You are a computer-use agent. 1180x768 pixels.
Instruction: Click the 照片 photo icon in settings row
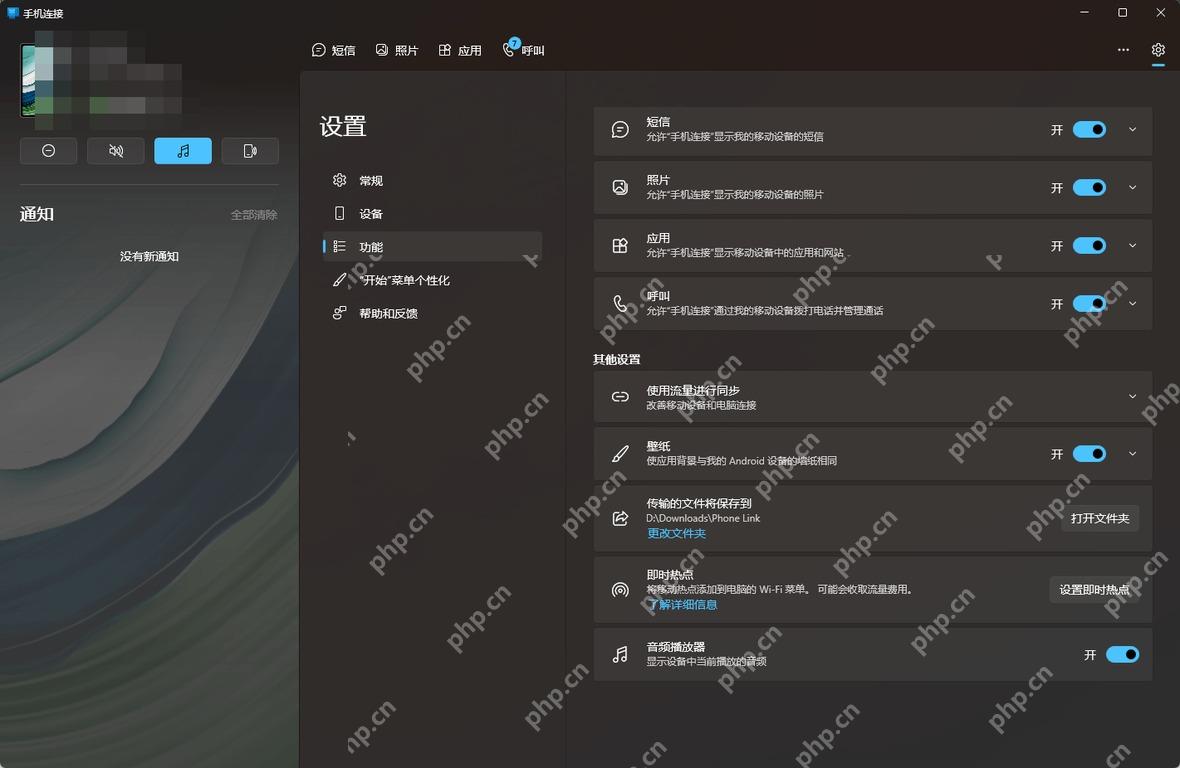pos(620,187)
